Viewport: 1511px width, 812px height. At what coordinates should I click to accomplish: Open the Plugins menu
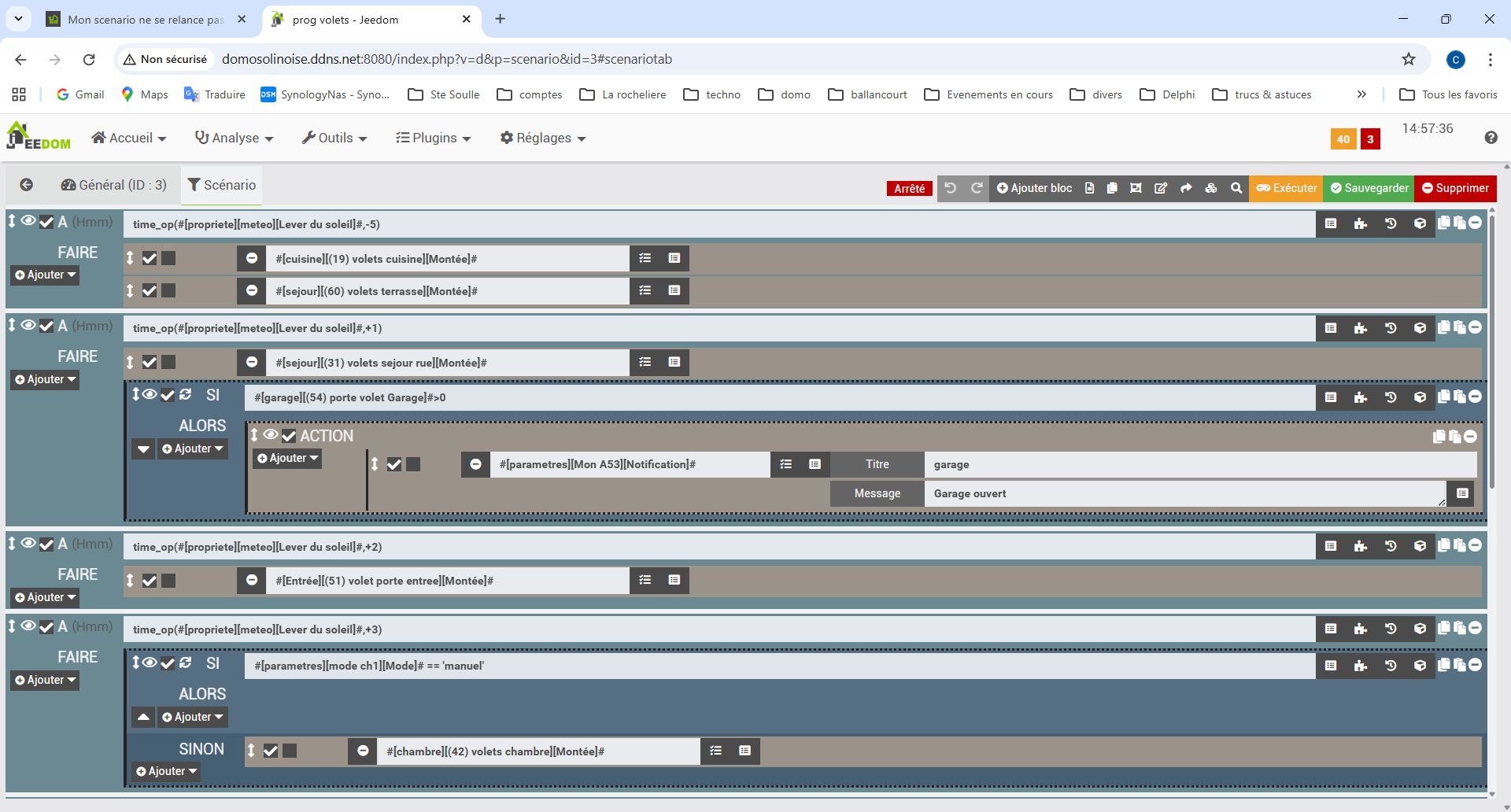point(433,138)
